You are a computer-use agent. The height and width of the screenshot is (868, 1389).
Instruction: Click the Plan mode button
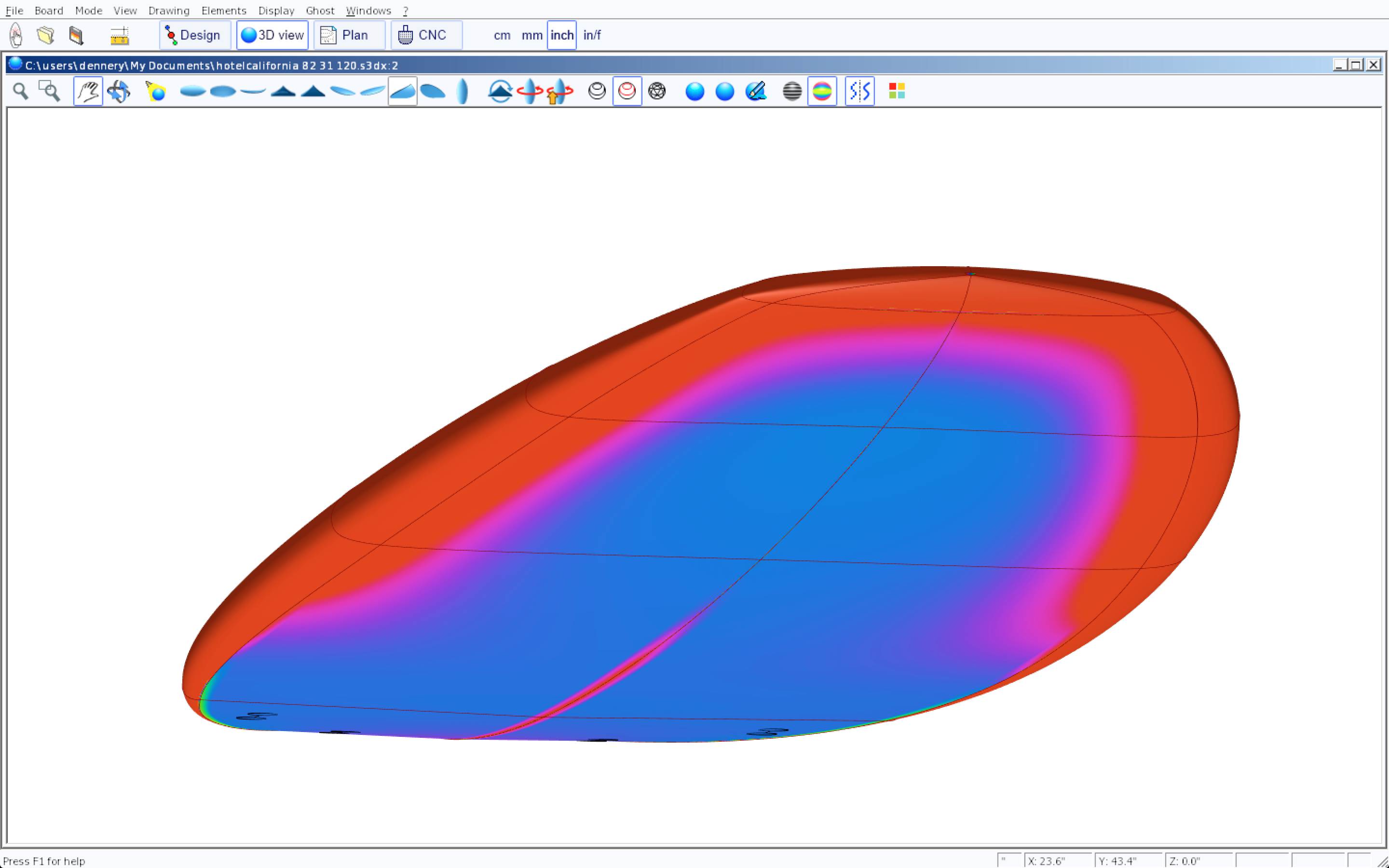[x=349, y=36]
